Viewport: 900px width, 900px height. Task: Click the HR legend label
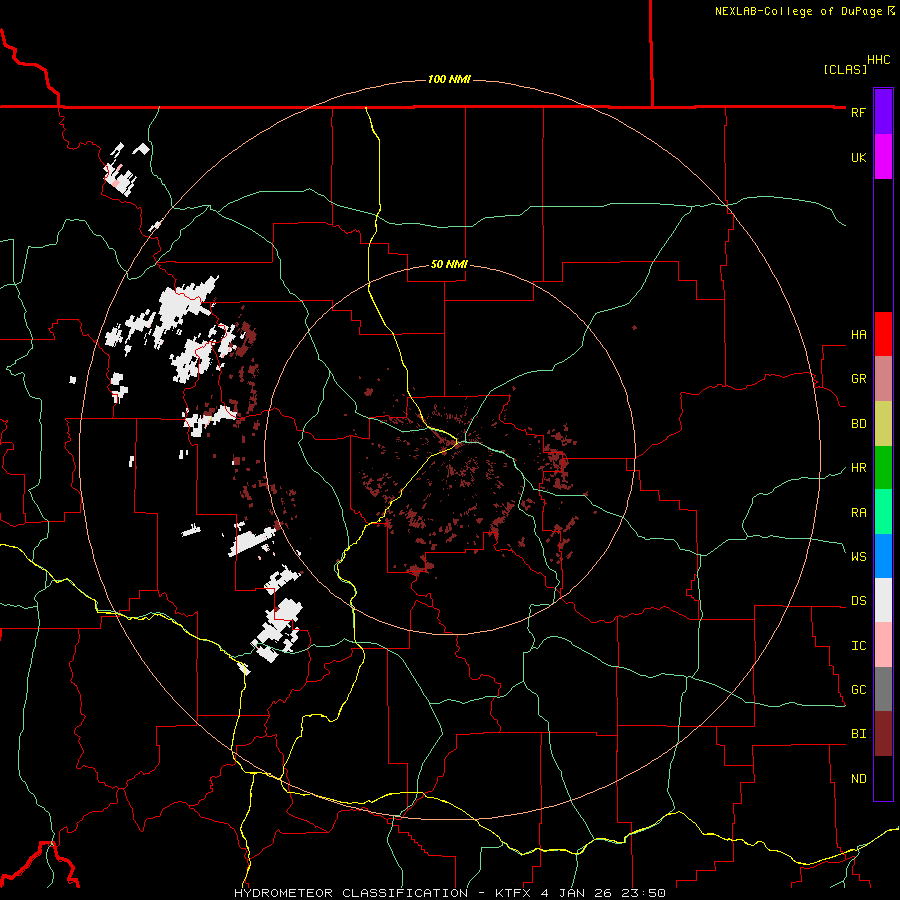[x=858, y=468]
